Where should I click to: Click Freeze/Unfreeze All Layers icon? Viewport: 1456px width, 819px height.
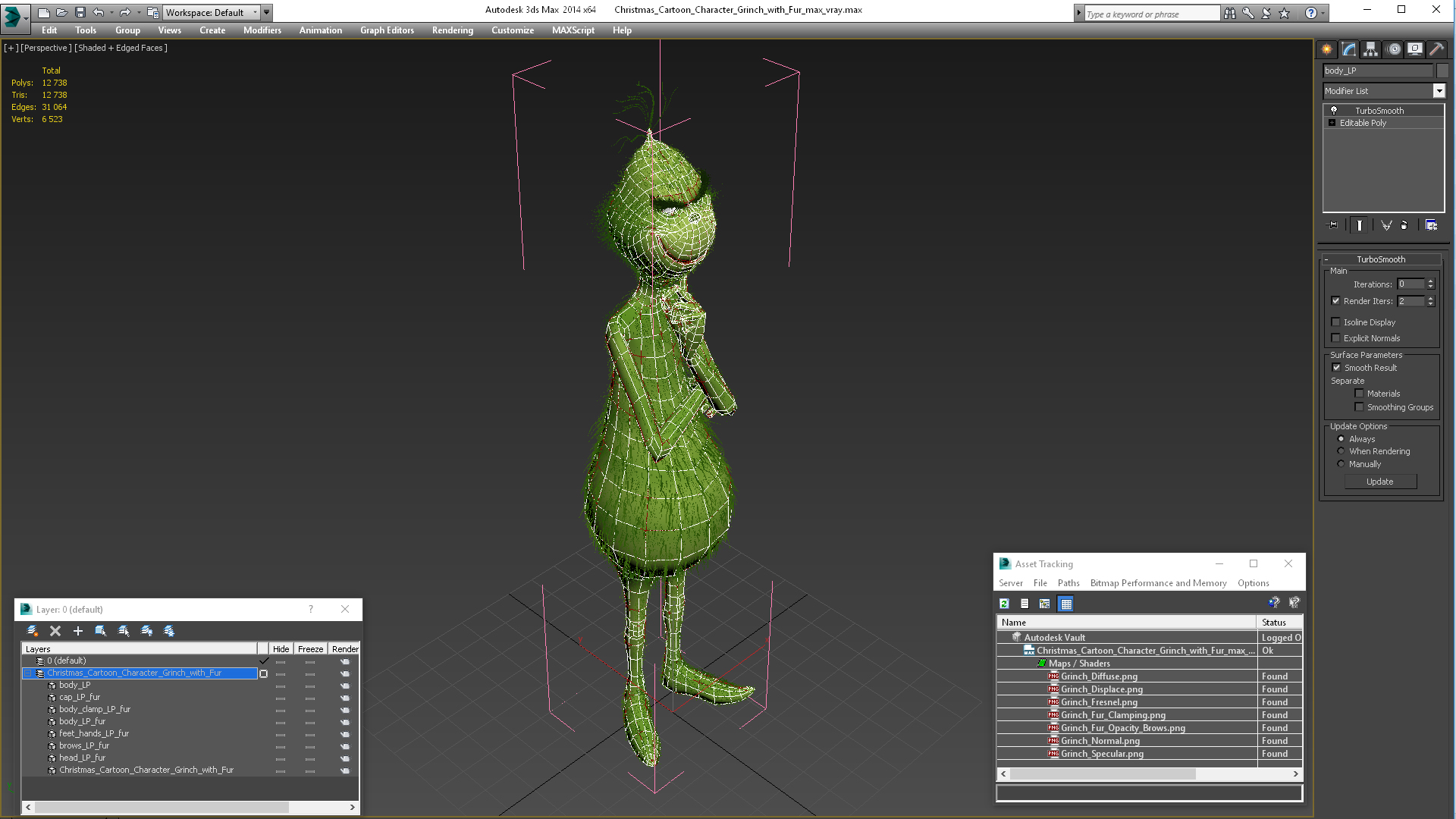(169, 631)
